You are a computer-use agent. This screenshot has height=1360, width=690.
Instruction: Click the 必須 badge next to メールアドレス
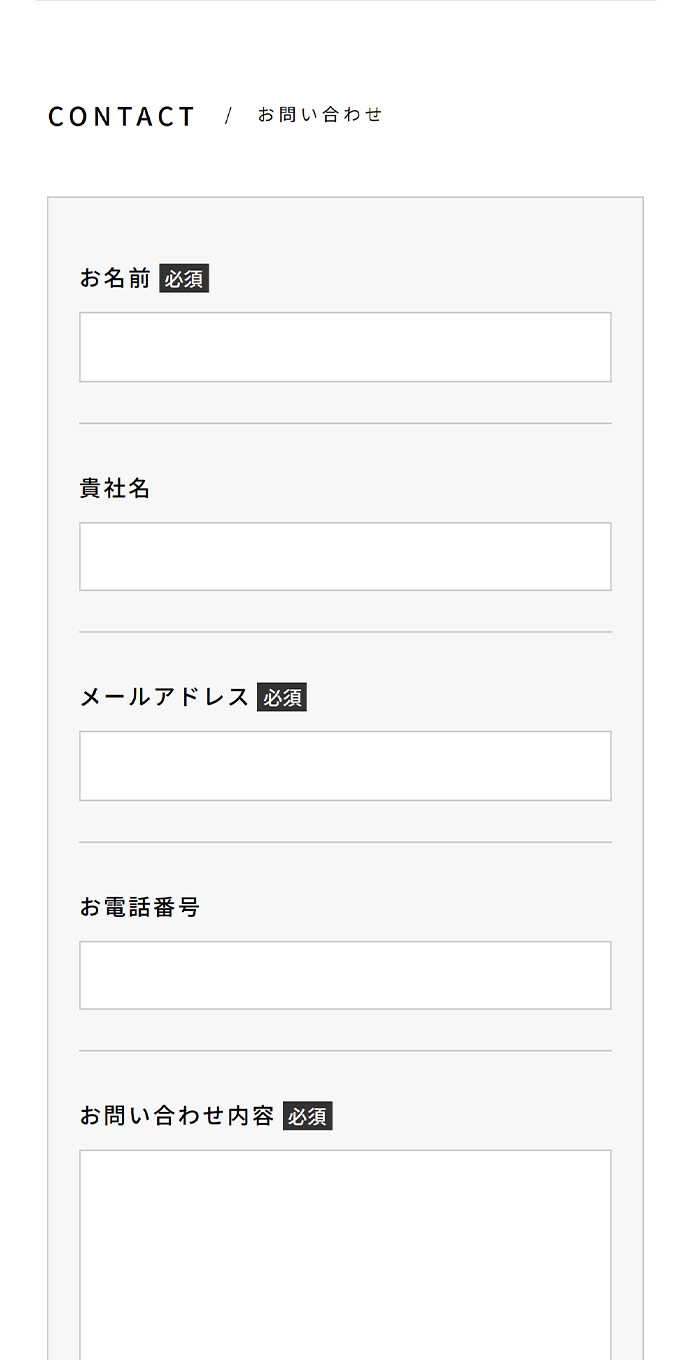[x=282, y=698]
